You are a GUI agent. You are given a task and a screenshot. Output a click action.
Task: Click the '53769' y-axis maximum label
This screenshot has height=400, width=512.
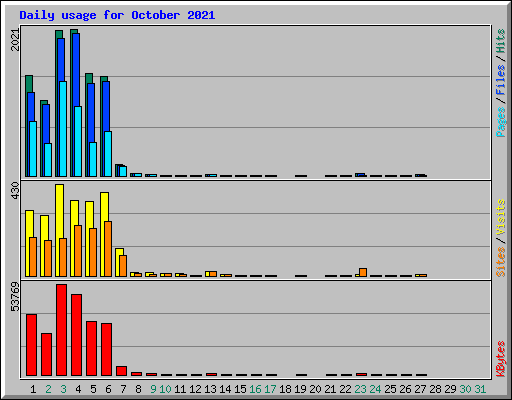pyautogui.click(x=15, y=297)
